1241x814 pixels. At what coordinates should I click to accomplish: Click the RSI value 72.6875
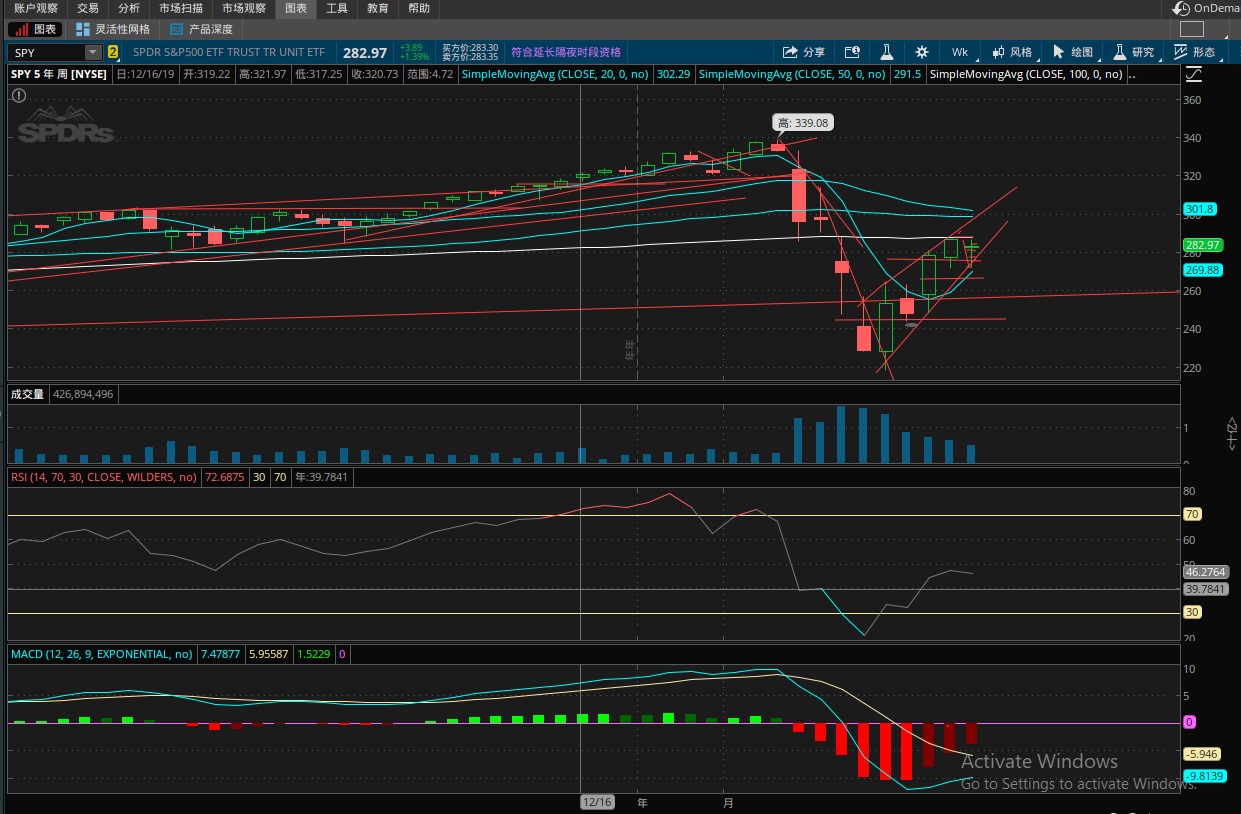pyautogui.click(x=225, y=477)
